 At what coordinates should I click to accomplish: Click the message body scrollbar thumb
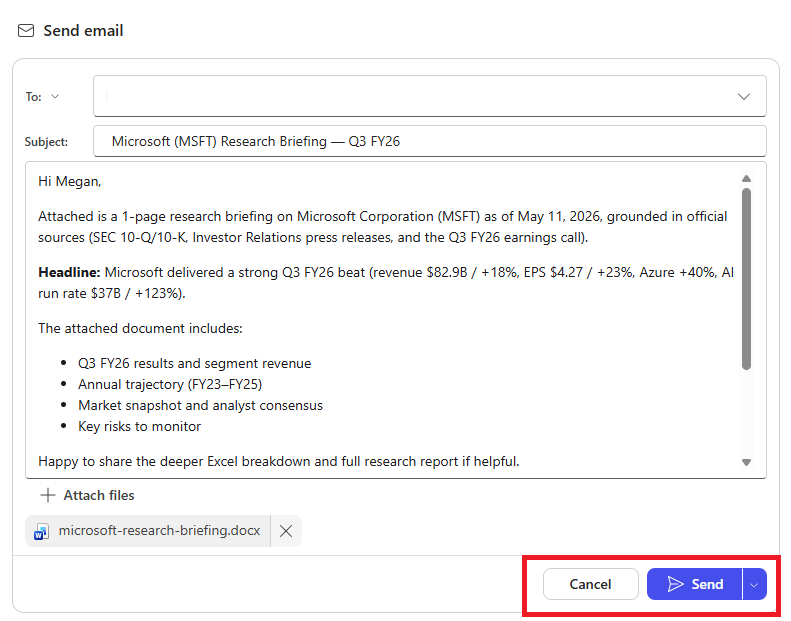pos(746,278)
